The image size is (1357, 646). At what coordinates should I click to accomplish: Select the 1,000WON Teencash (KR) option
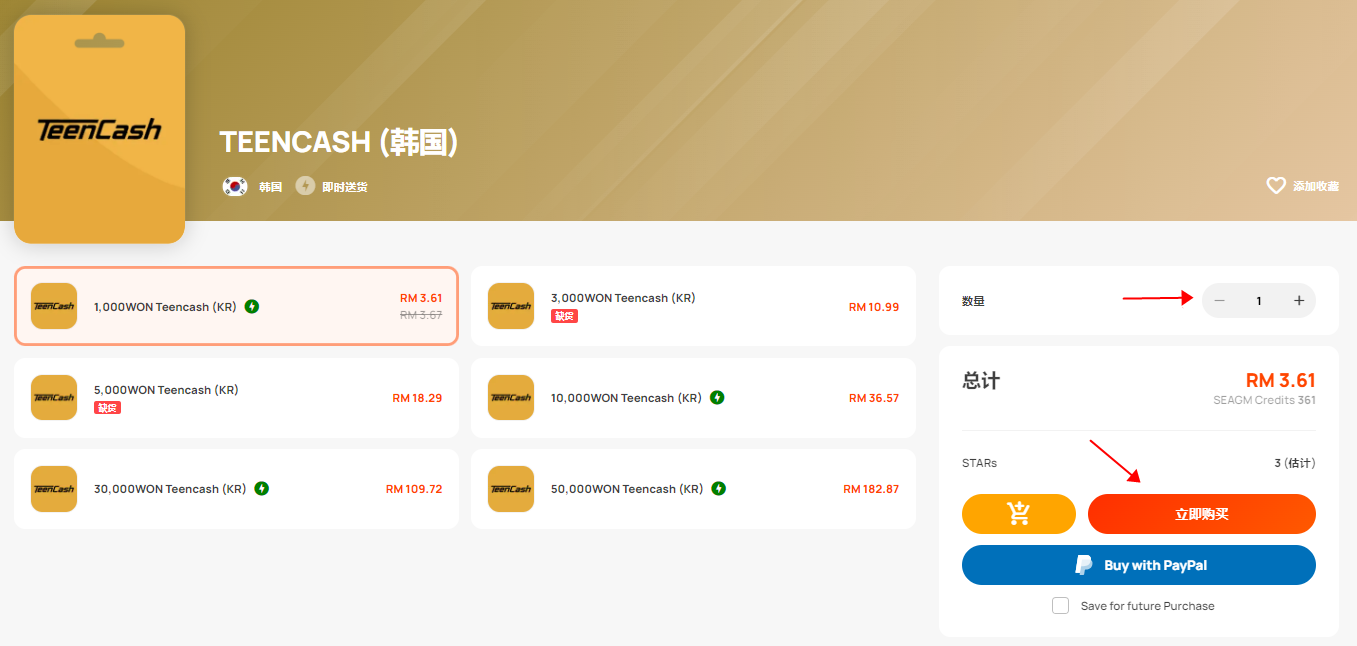(236, 306)
